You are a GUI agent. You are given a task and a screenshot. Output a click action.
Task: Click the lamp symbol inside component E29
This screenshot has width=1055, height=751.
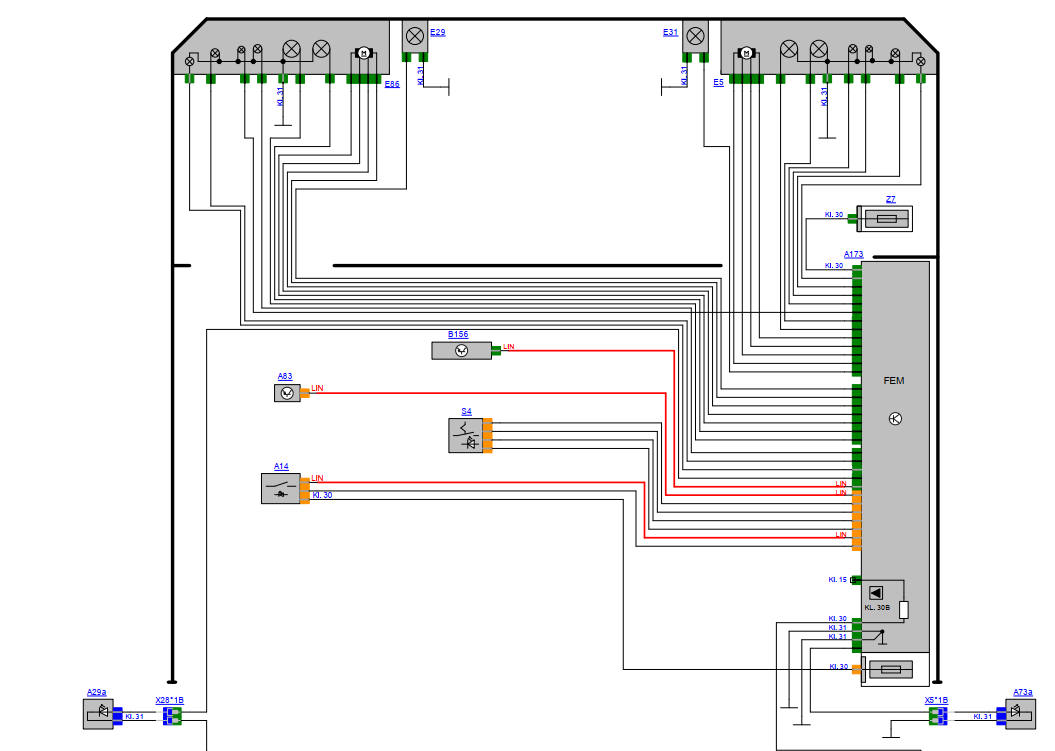(x=415, y=37)
